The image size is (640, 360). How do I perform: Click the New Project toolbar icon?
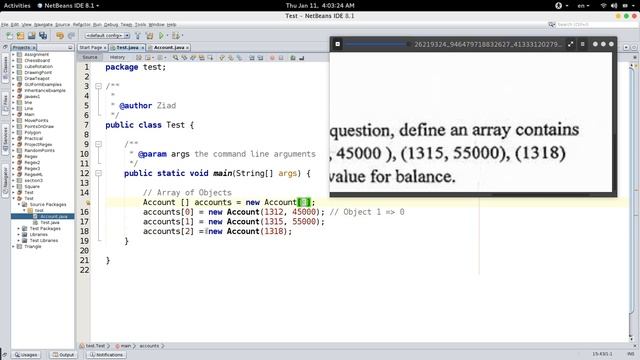click(x=20, y=36)
